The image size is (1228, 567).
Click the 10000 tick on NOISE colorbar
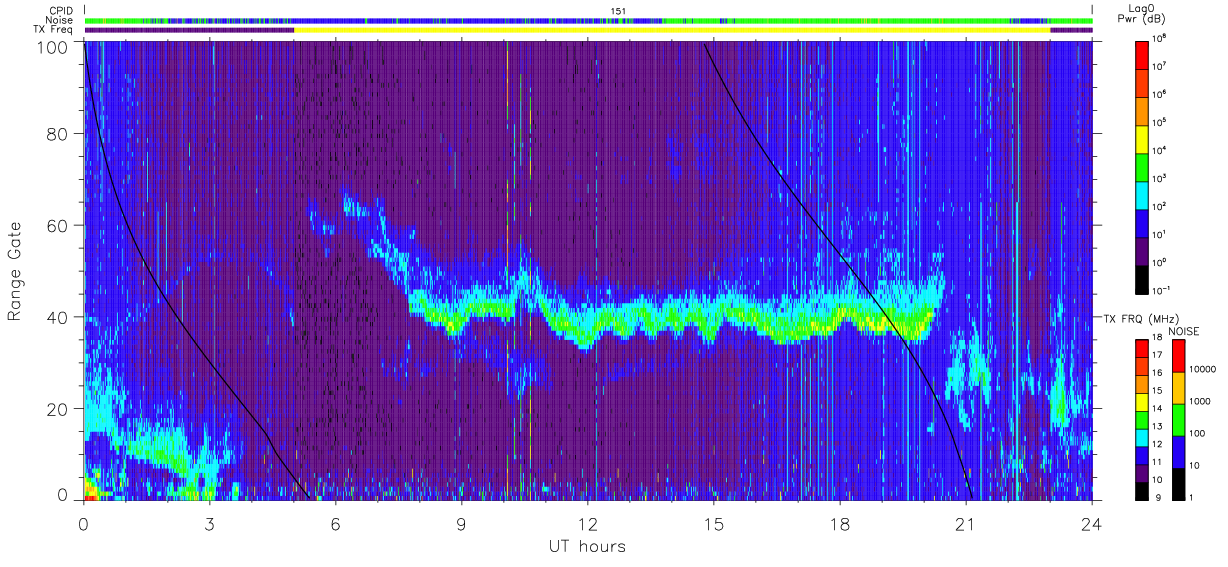(x=1204, y=369)
